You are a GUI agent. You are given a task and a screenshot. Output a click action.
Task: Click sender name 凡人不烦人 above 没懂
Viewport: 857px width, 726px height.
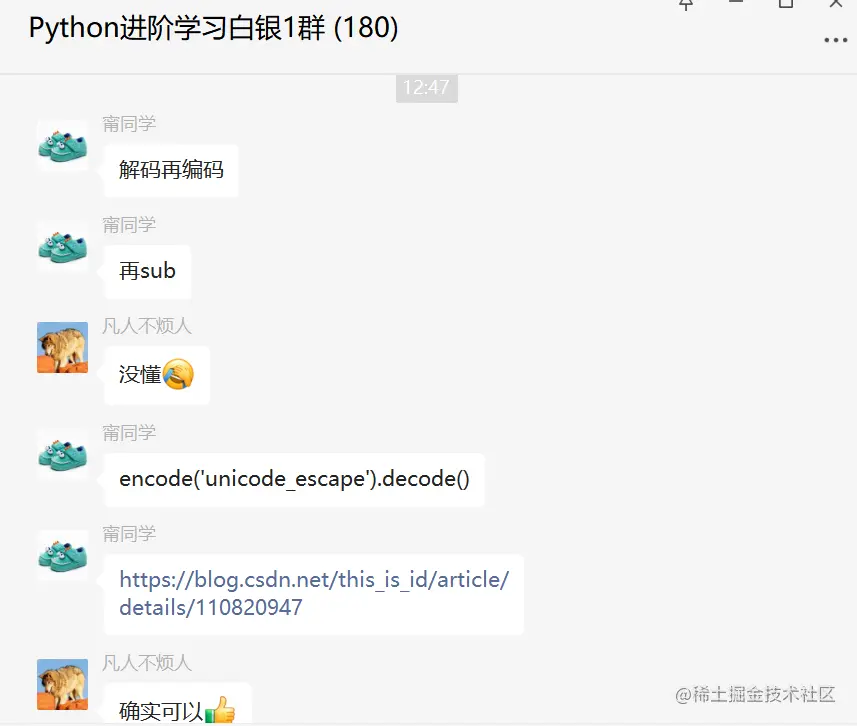(x=146, y=326)
